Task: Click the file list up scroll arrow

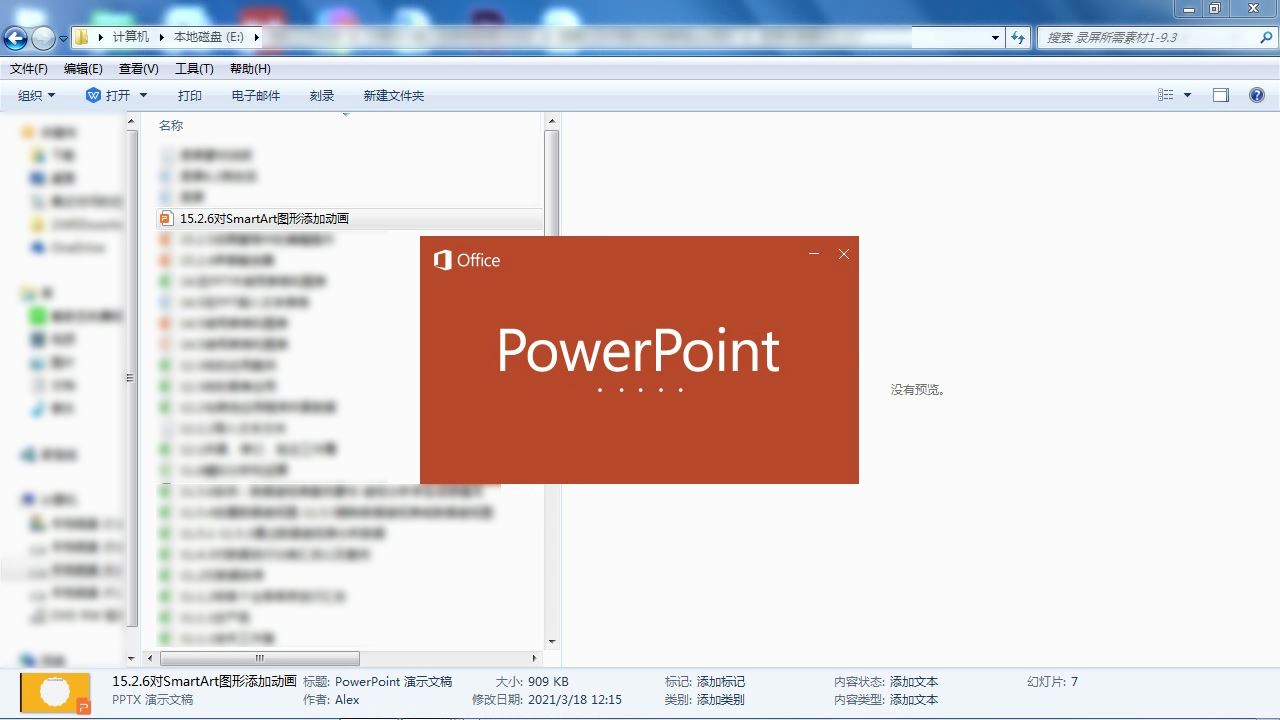Action: [552, 121]
